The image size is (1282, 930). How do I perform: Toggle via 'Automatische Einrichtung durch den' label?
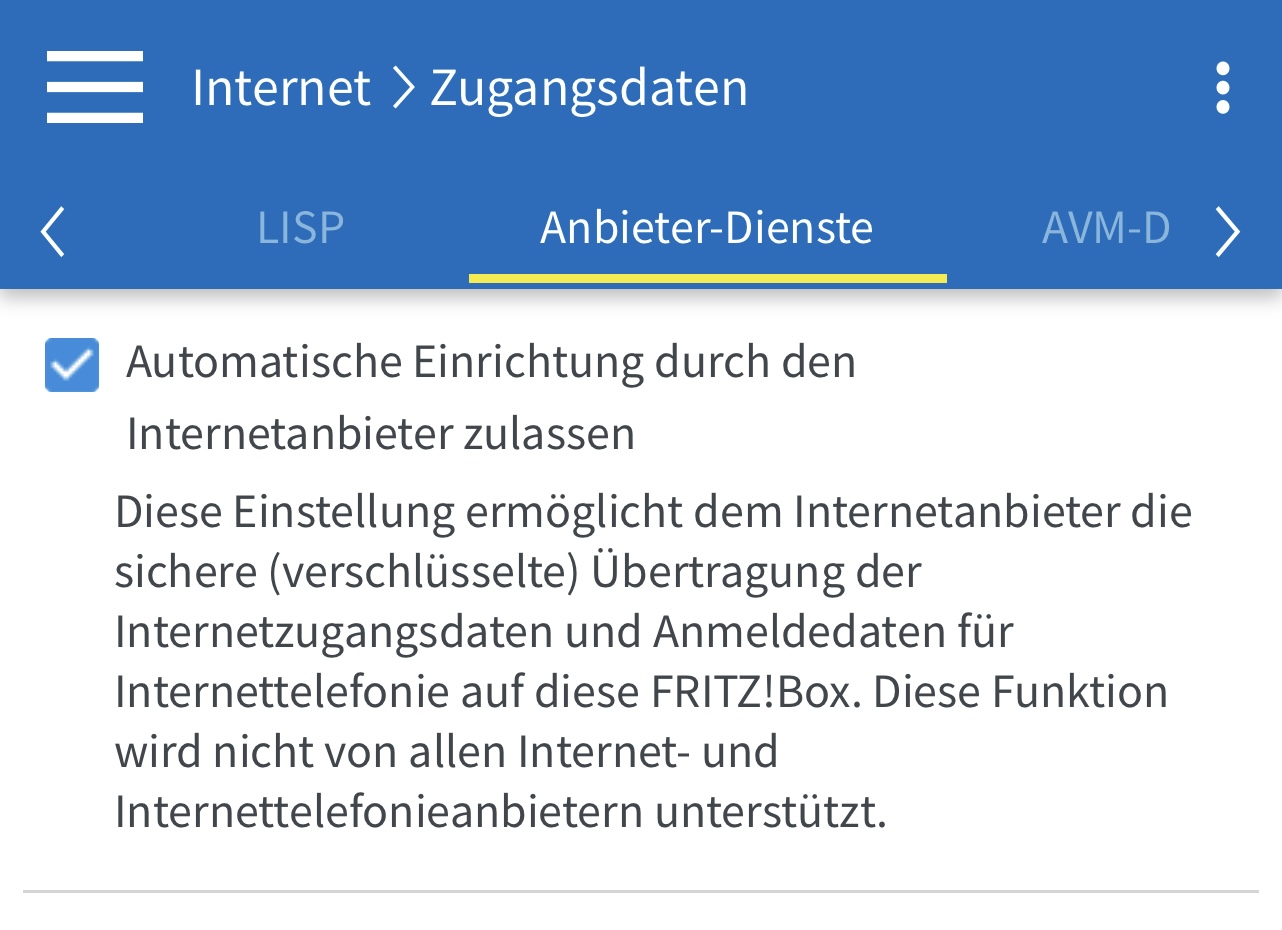pos(490,362)
